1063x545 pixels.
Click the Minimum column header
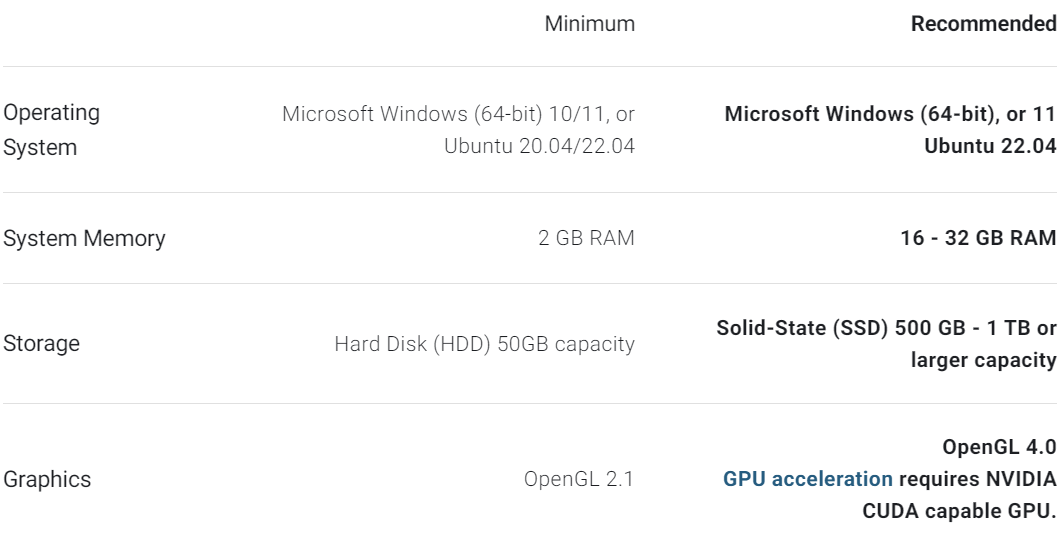coord(590,24)
